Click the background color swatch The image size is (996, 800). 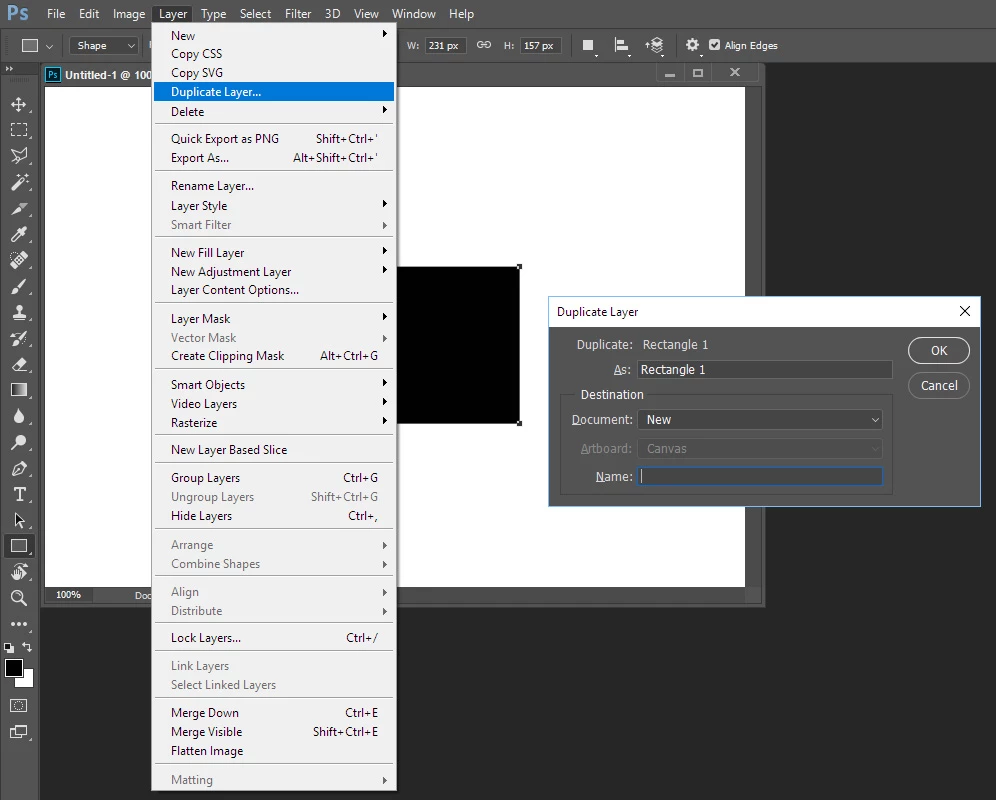pyautogui.click(x=29, y=682)
